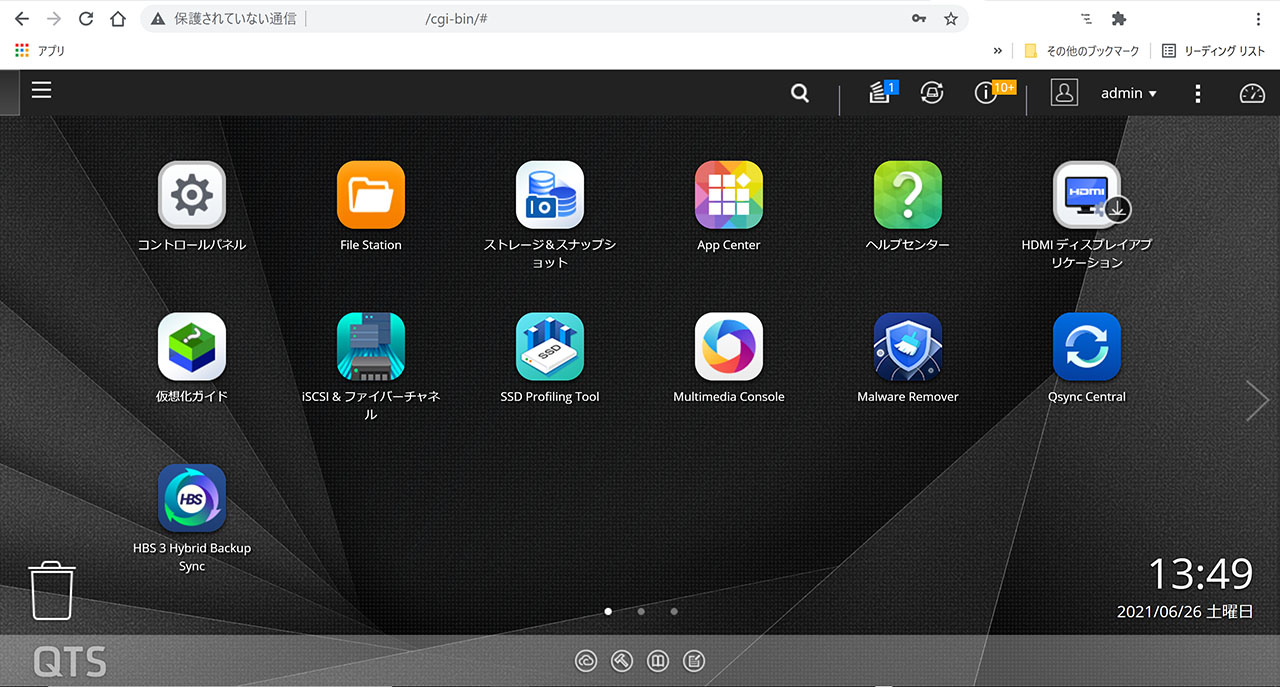Click the user profile avatar icon

tap(1064, 92)
